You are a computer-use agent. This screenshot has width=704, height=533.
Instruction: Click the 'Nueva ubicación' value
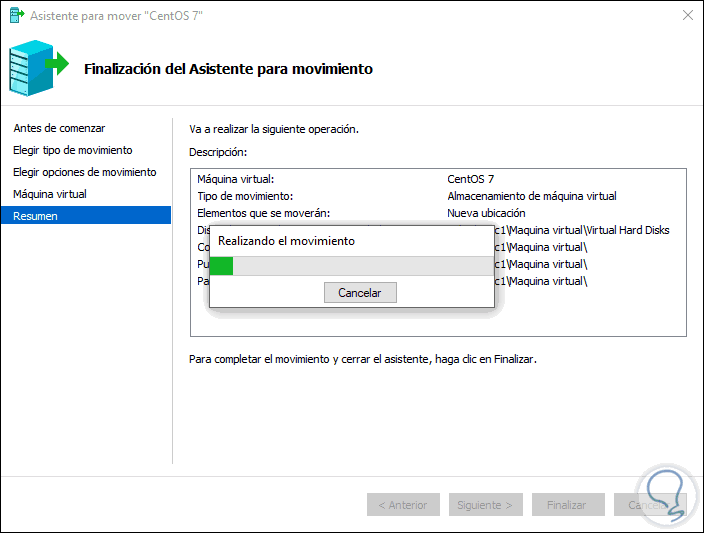486,213
